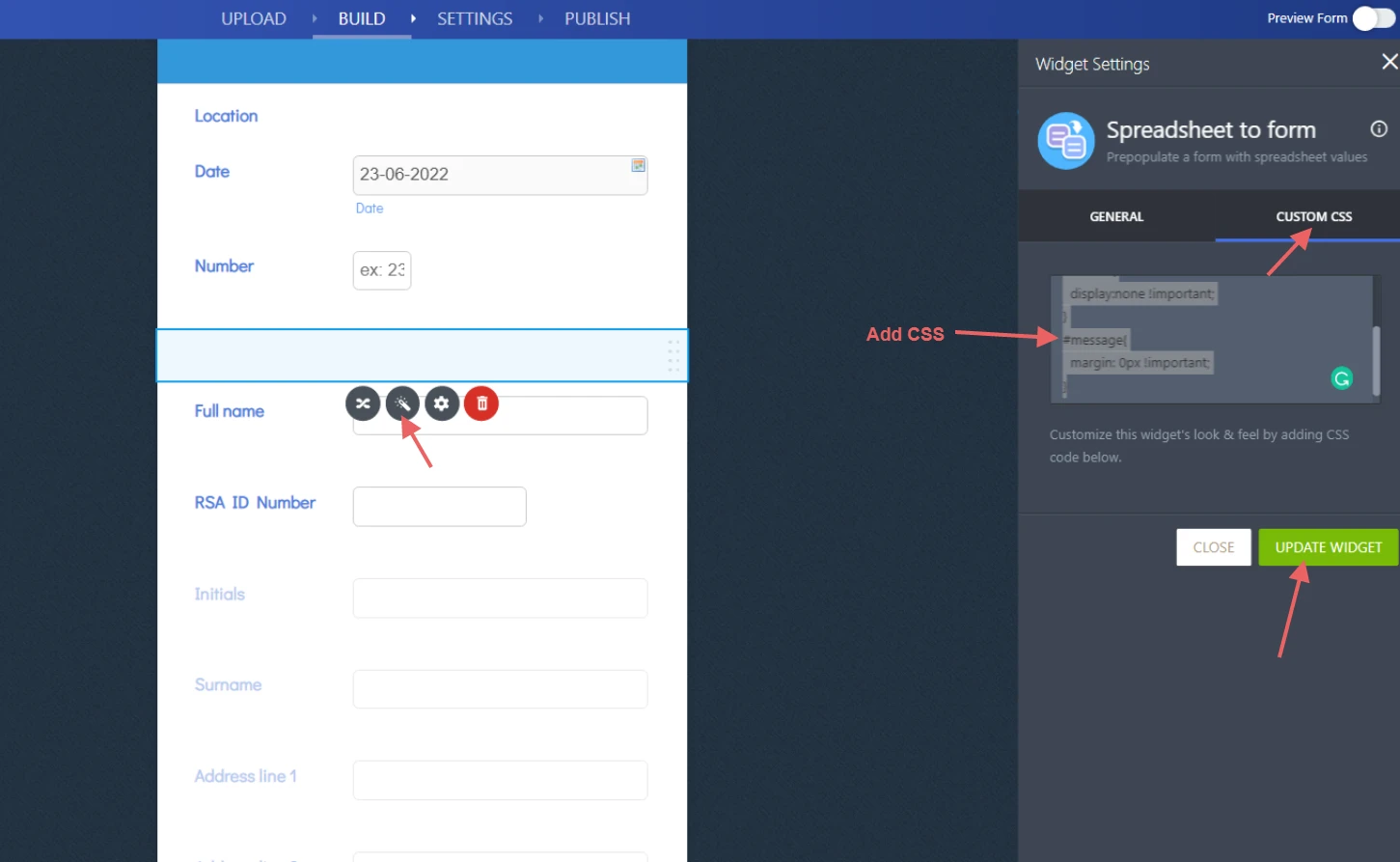Click the Spreadsheet to form widget logo
The image size is (1400, 862).
(x=1065, y=141)
